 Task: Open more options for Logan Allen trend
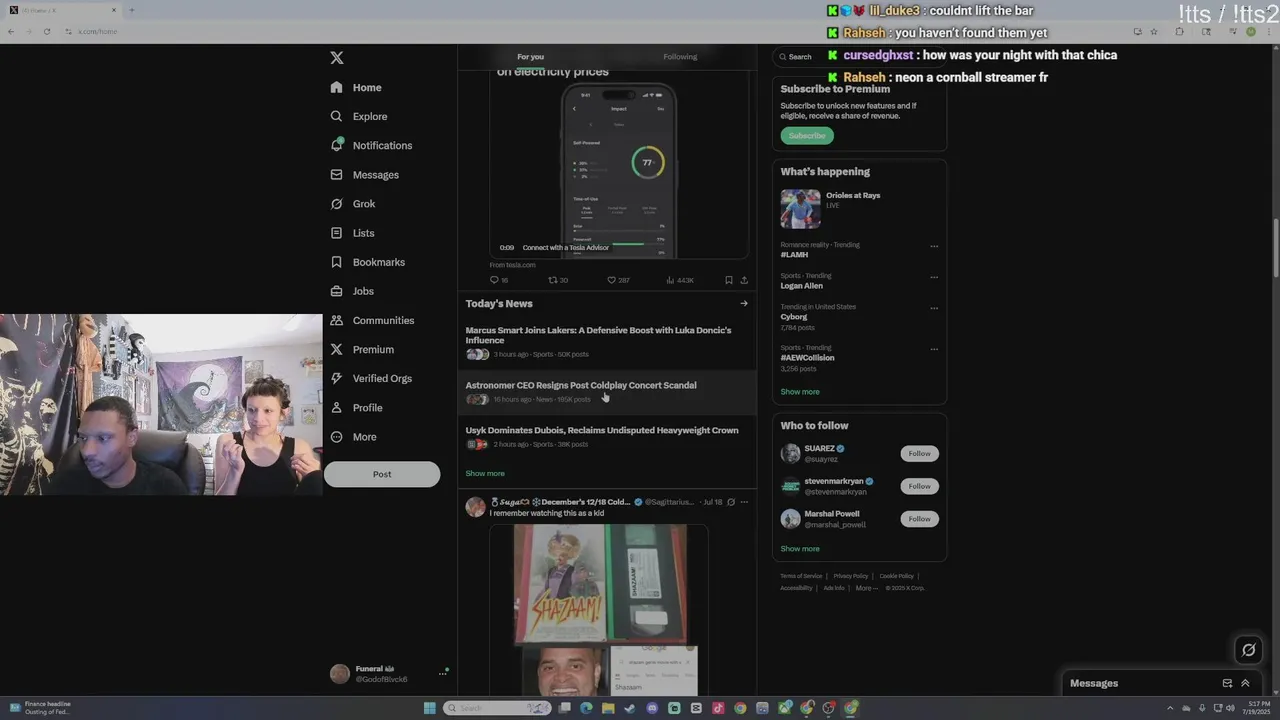[934, 277]
